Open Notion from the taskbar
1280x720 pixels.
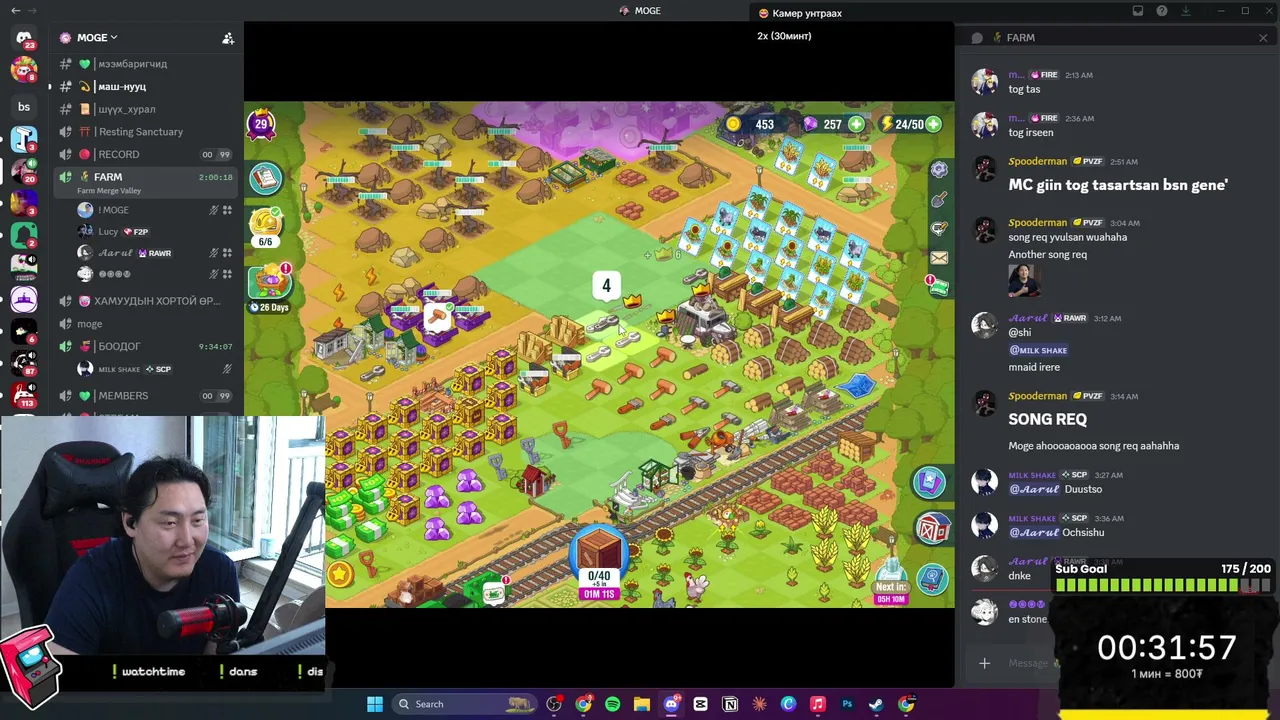730,704
